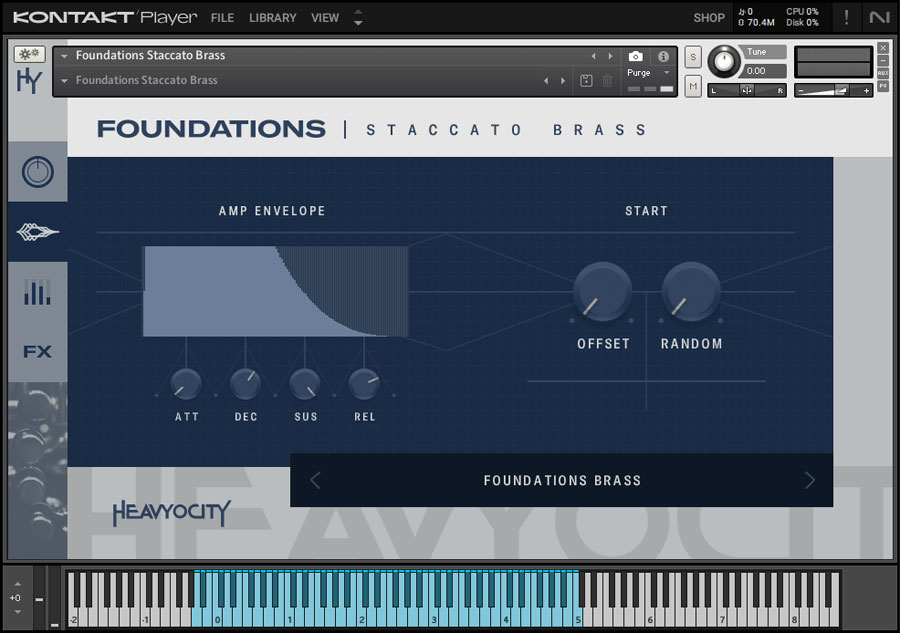Click the REL release knob
The image size is (900, 633).
pyautogui.click(x=364, y=384)
